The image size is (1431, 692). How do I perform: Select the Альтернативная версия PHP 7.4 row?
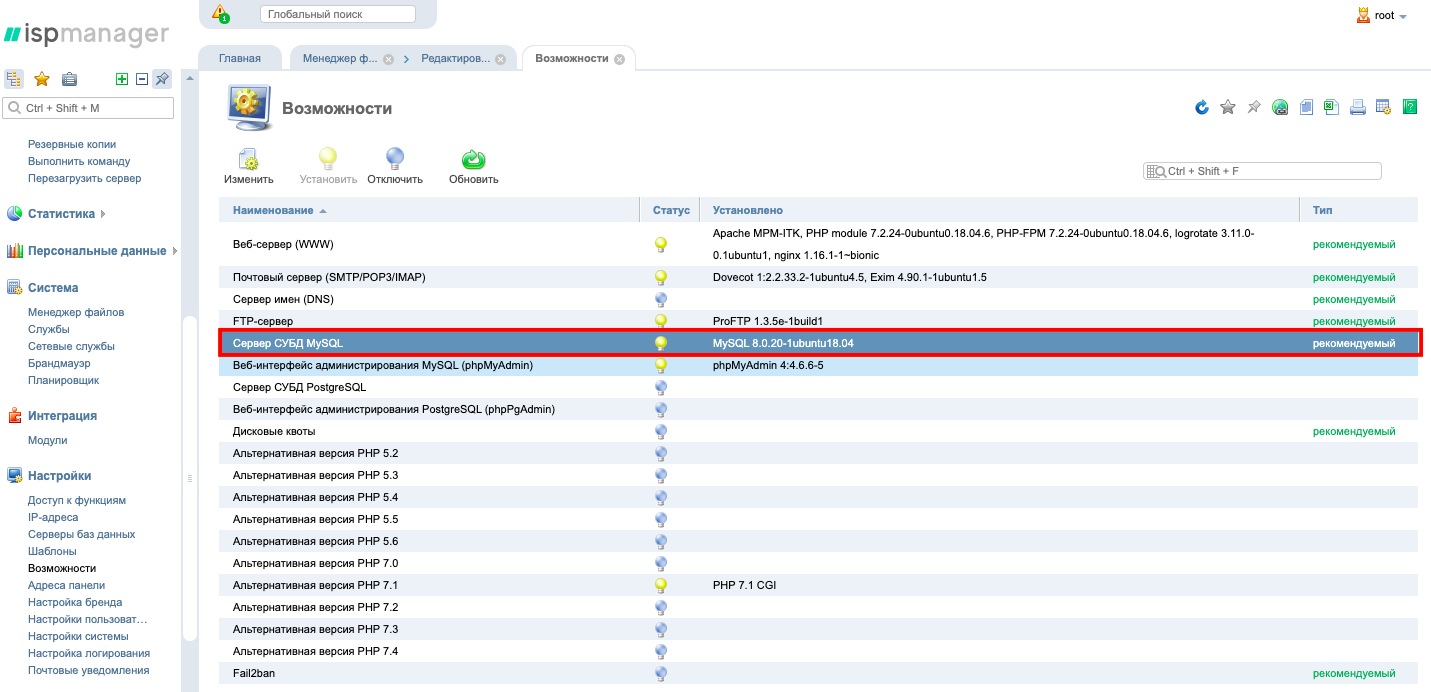pyautogui.click(x=818, y=651)
